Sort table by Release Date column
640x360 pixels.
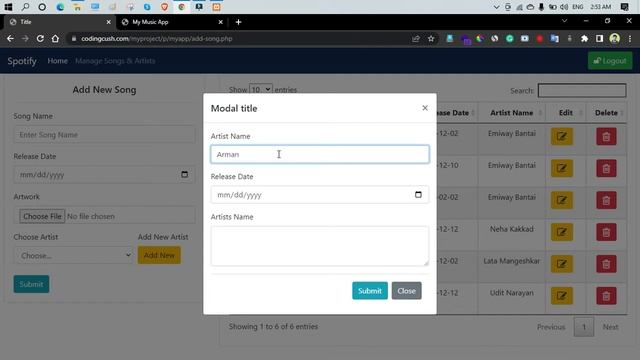click(x=456, y=113)
